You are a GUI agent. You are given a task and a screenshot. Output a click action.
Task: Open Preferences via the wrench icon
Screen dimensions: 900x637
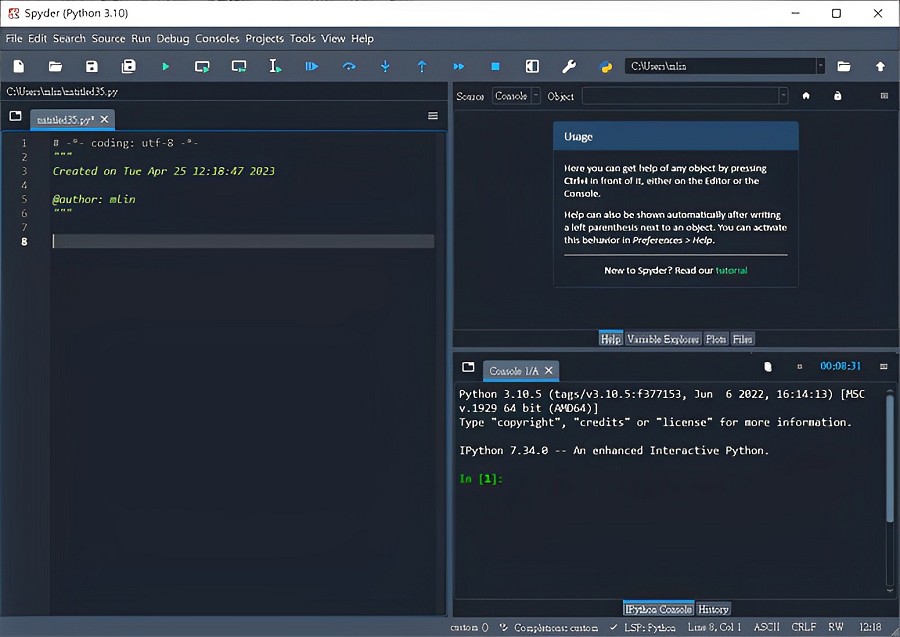pos(569,66)
